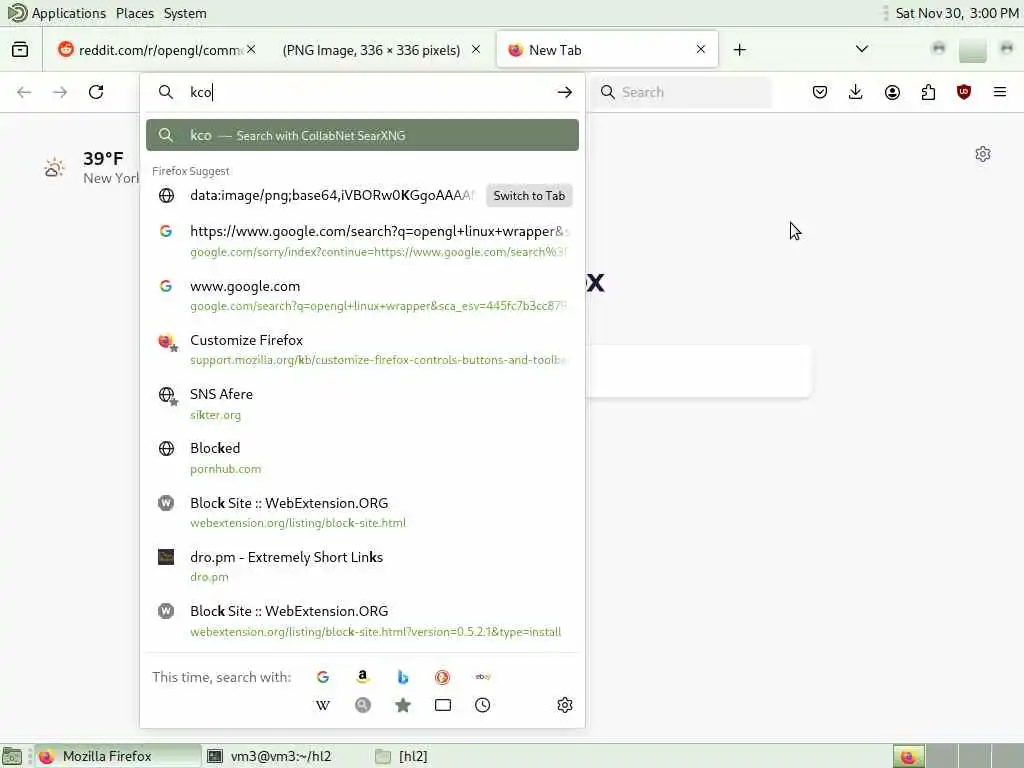The width and height of the screenshot is (1024, 768).
Task: Click the 39°F weather widget
Action: pyautogui.click(x=91, y=168)
